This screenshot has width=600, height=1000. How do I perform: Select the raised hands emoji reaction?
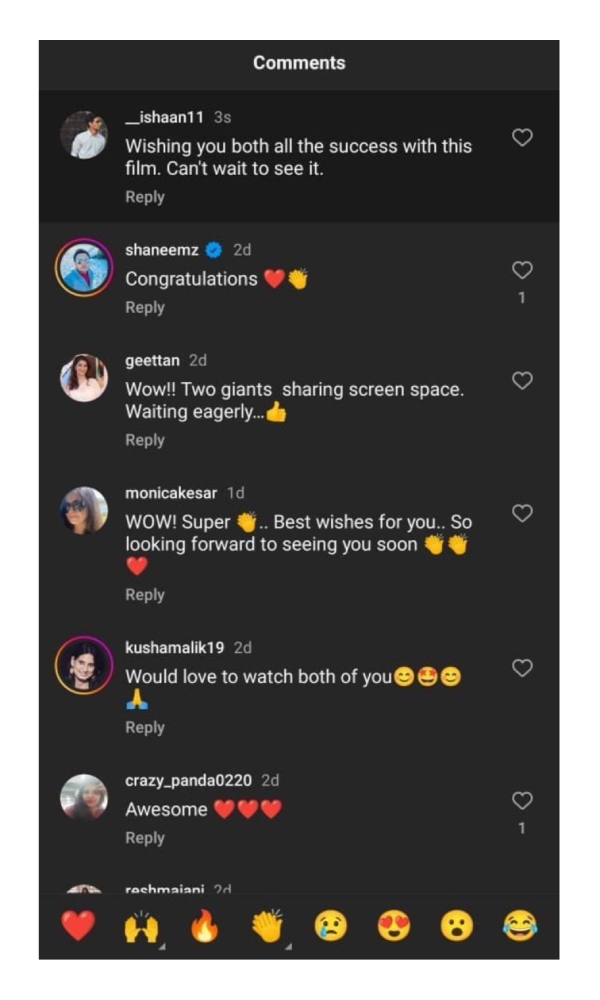(141, 927)
